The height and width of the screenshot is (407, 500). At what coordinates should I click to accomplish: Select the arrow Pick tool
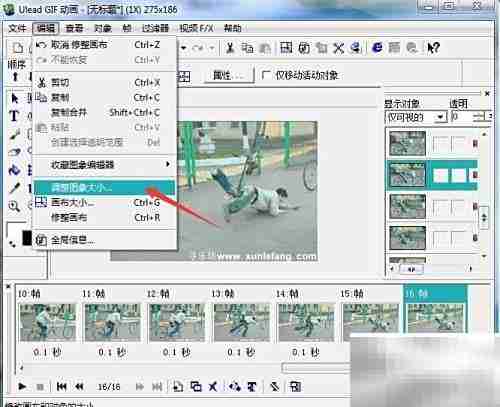coord(15,99)
